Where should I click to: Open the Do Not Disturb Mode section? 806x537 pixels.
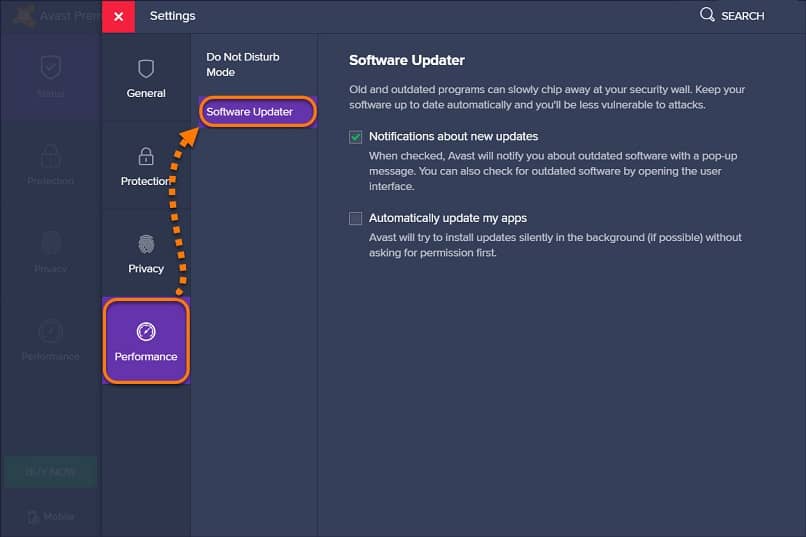point(234,64)
